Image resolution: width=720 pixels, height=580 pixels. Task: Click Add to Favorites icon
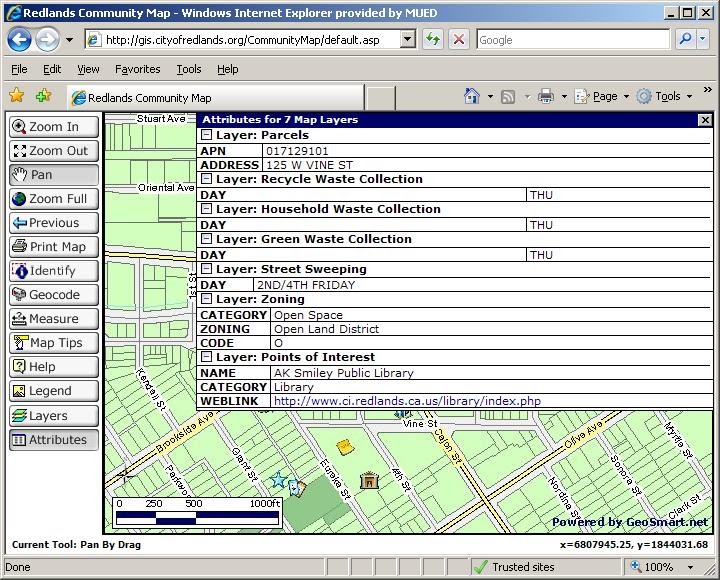pyautogui.click(x=44, y=96)
